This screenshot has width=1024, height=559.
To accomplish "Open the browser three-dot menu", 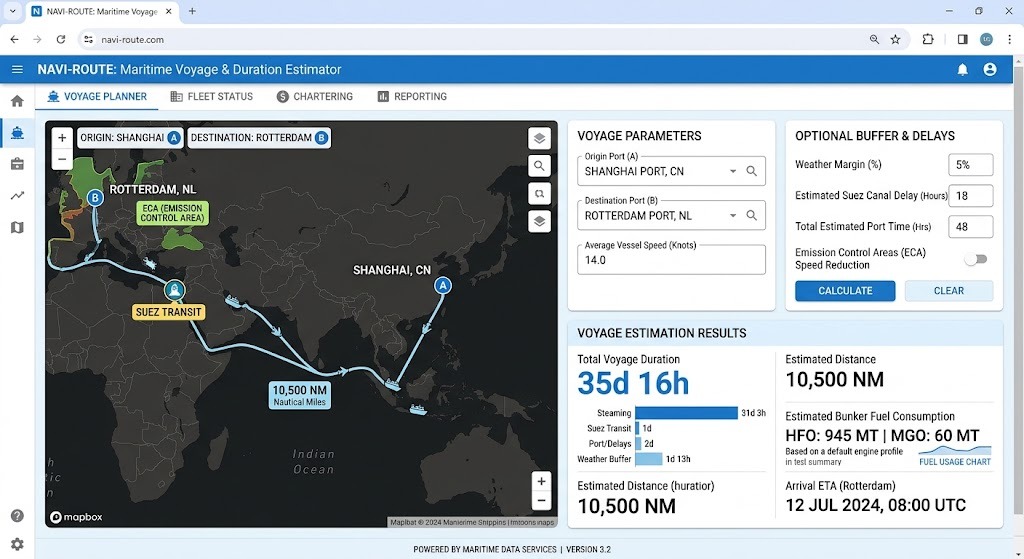I will (1009, 39).
